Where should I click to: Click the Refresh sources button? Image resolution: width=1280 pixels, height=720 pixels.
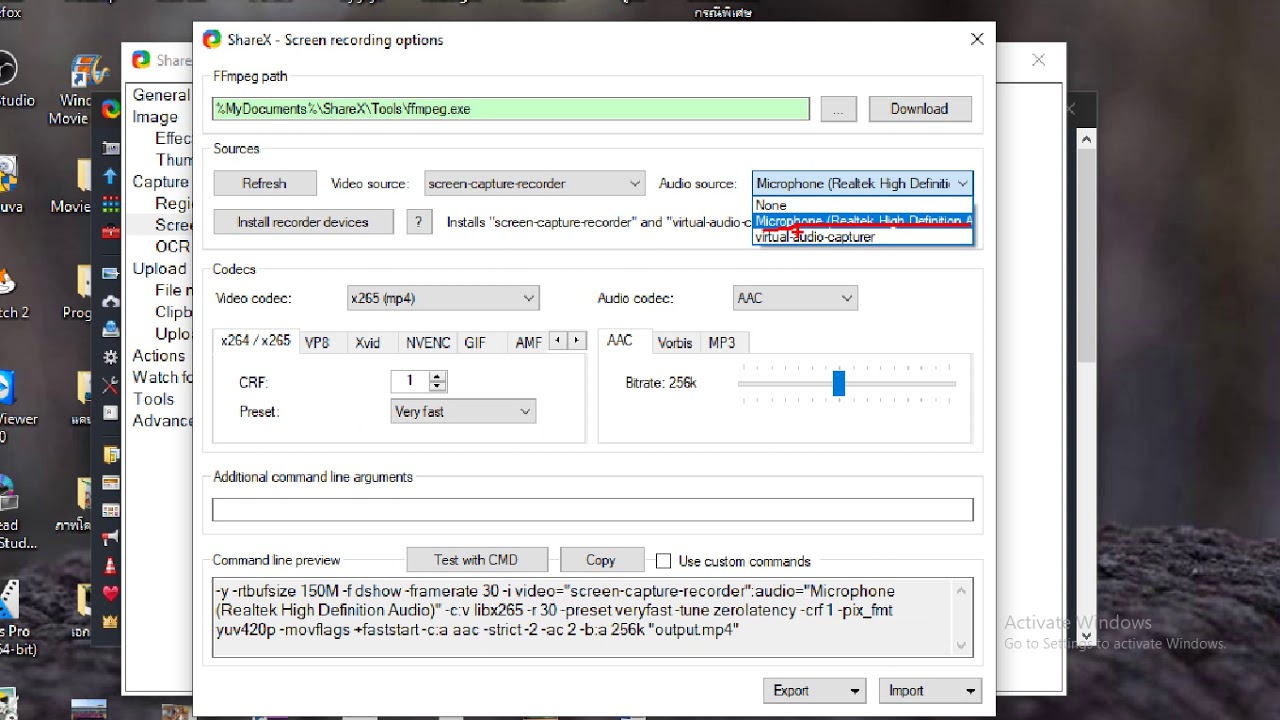[265, 184]
